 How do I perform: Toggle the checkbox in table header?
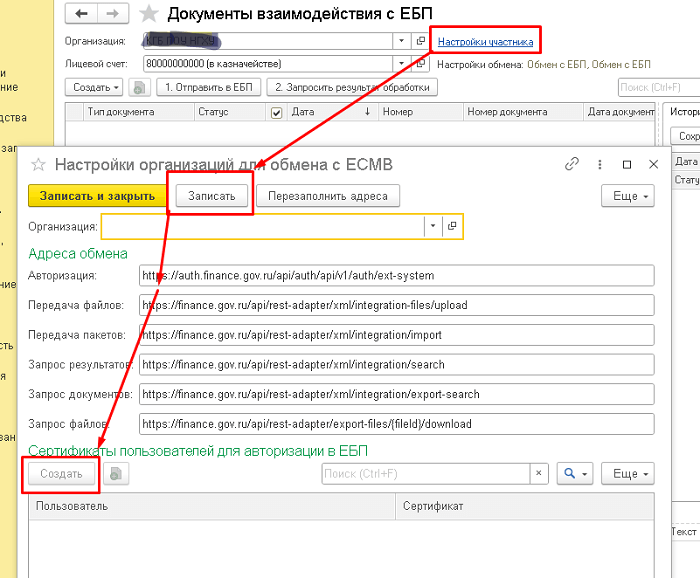pos(277,113)
